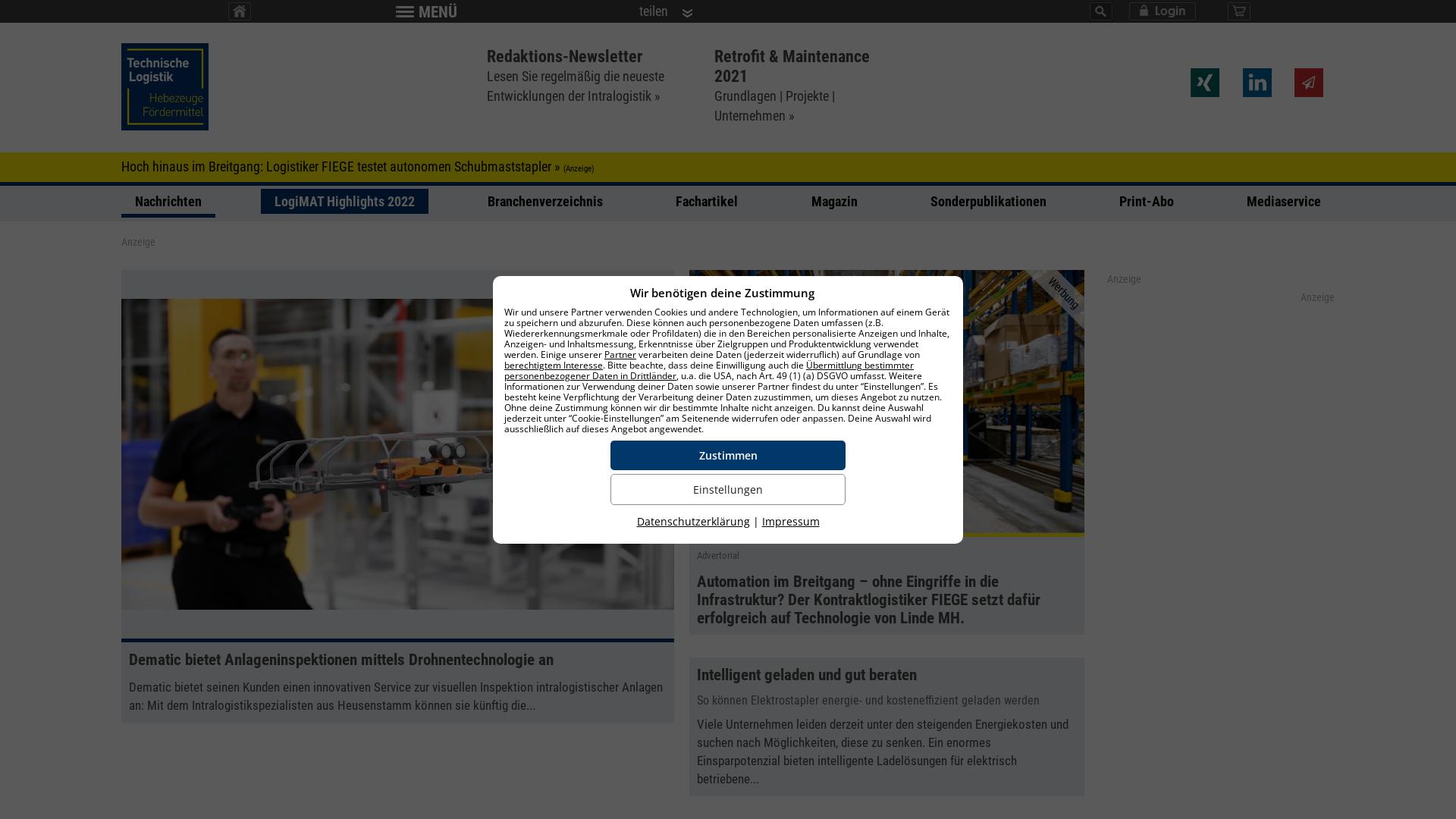Image resolution: width=1456 pixels, height=819 pixels.
Task: Open Fachartikel menu item
Action: point(707,202)
